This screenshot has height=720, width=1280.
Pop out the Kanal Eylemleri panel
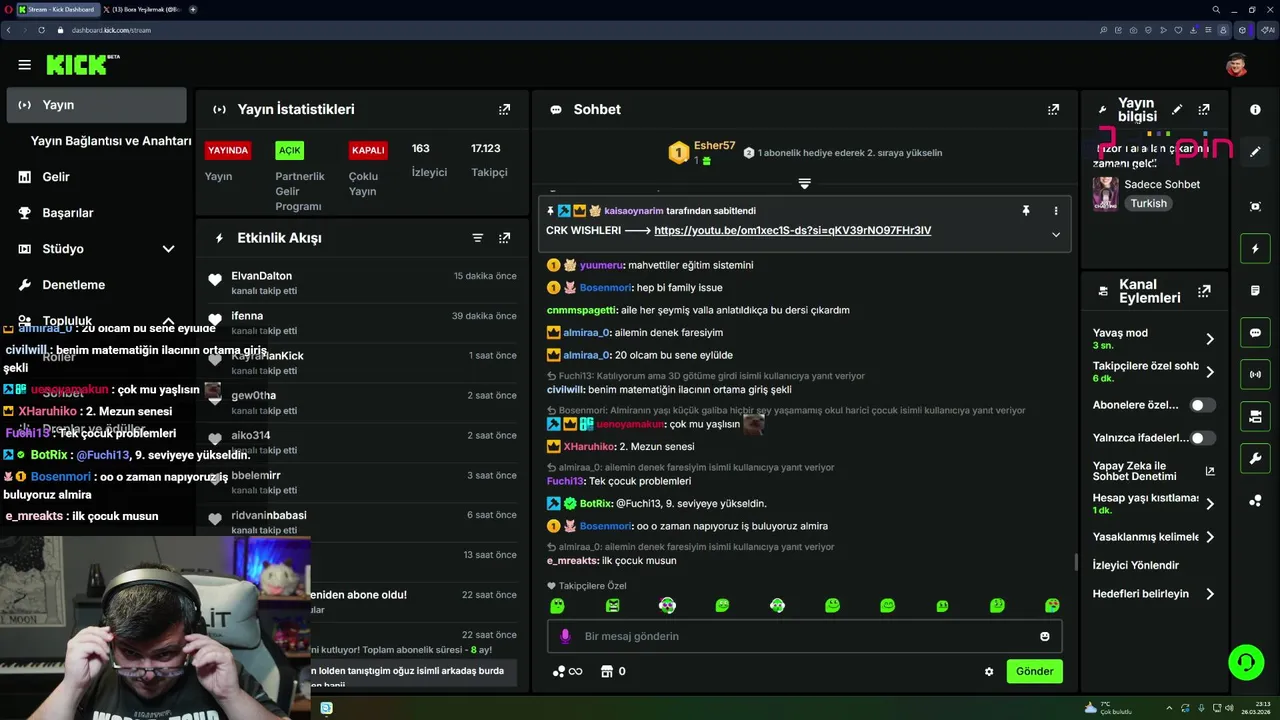[x=1204, y=291]
